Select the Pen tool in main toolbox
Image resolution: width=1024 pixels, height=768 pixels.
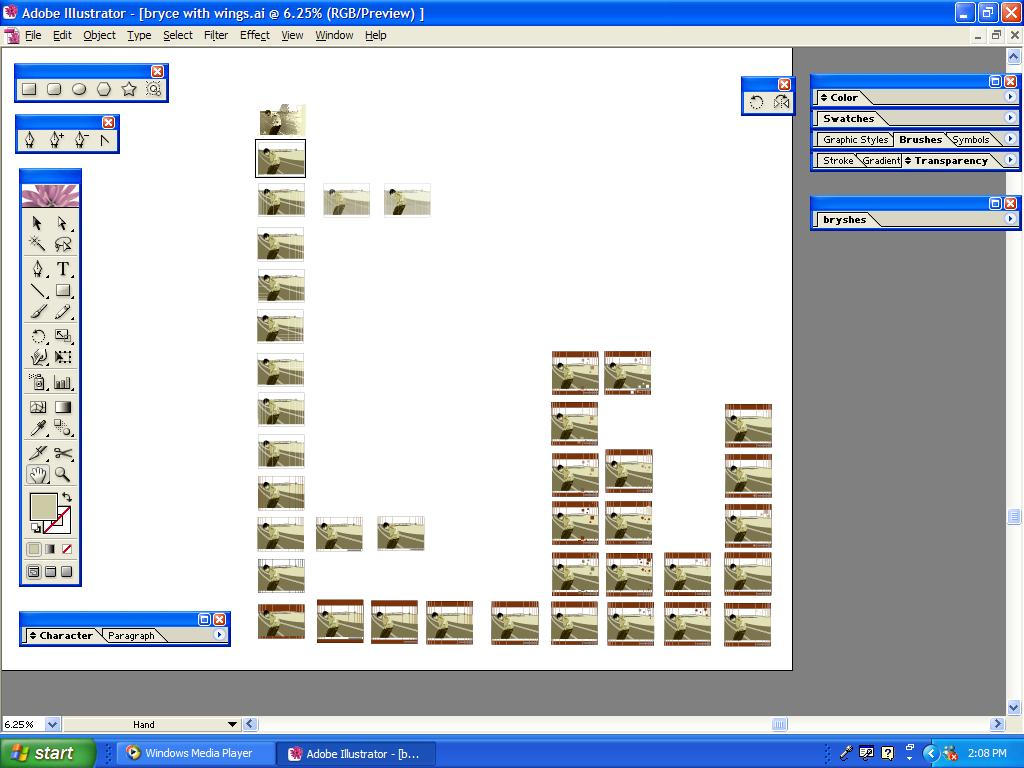[37, 268]
